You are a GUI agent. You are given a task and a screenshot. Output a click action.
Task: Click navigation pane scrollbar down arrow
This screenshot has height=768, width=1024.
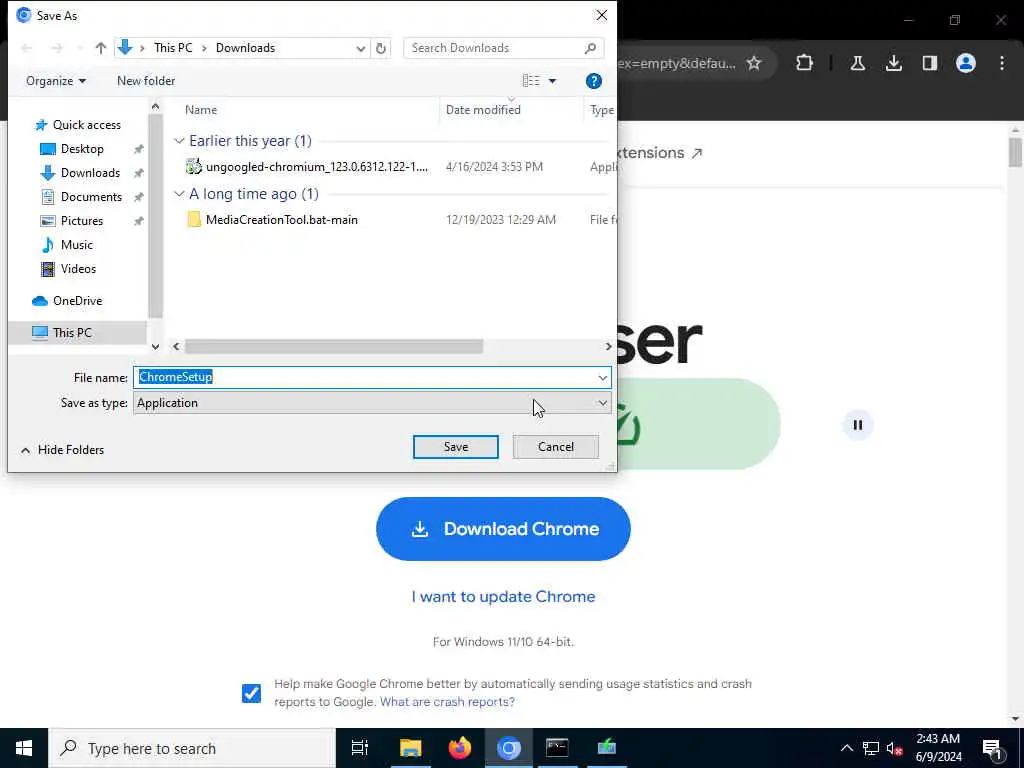click(155, 346)
